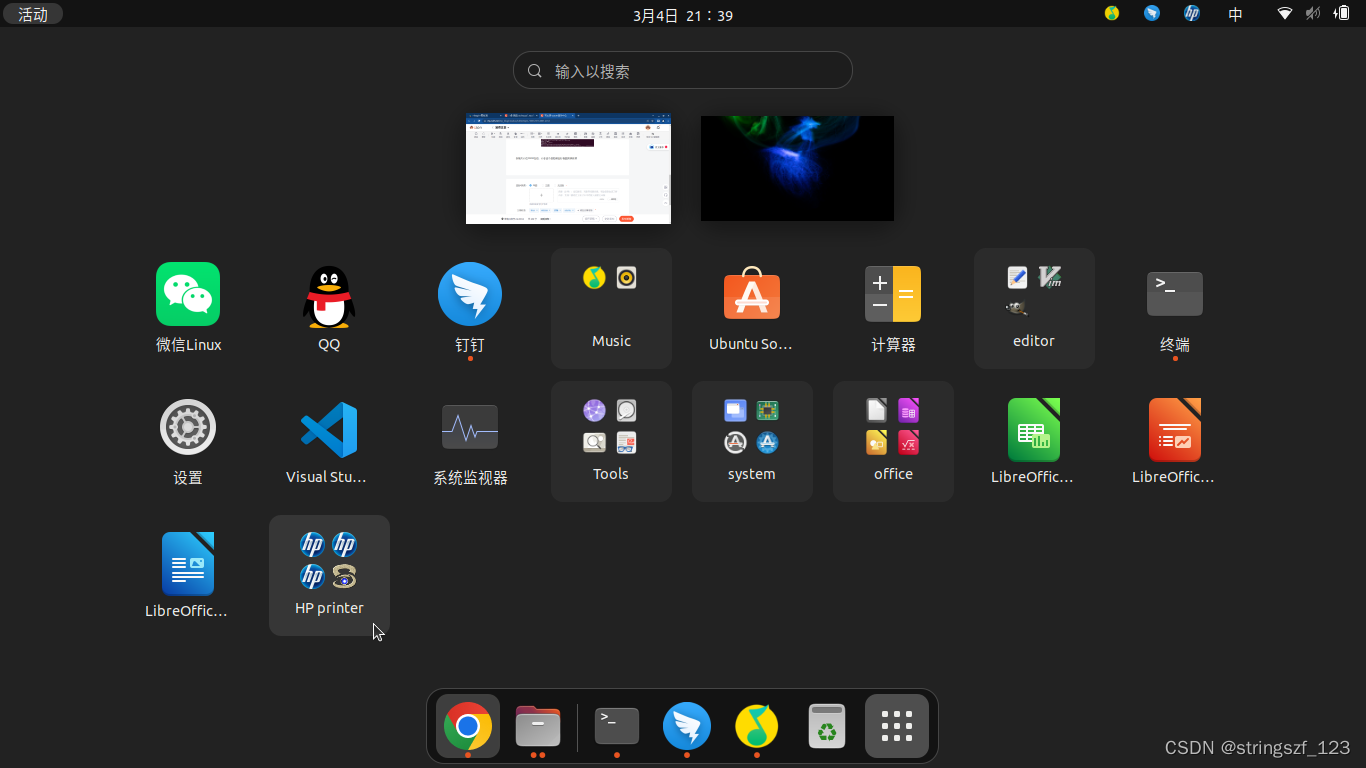Launch LibreOffice Impress orange presentation app
This screenshot has height=768, width=1366.
coord(1175,428)
